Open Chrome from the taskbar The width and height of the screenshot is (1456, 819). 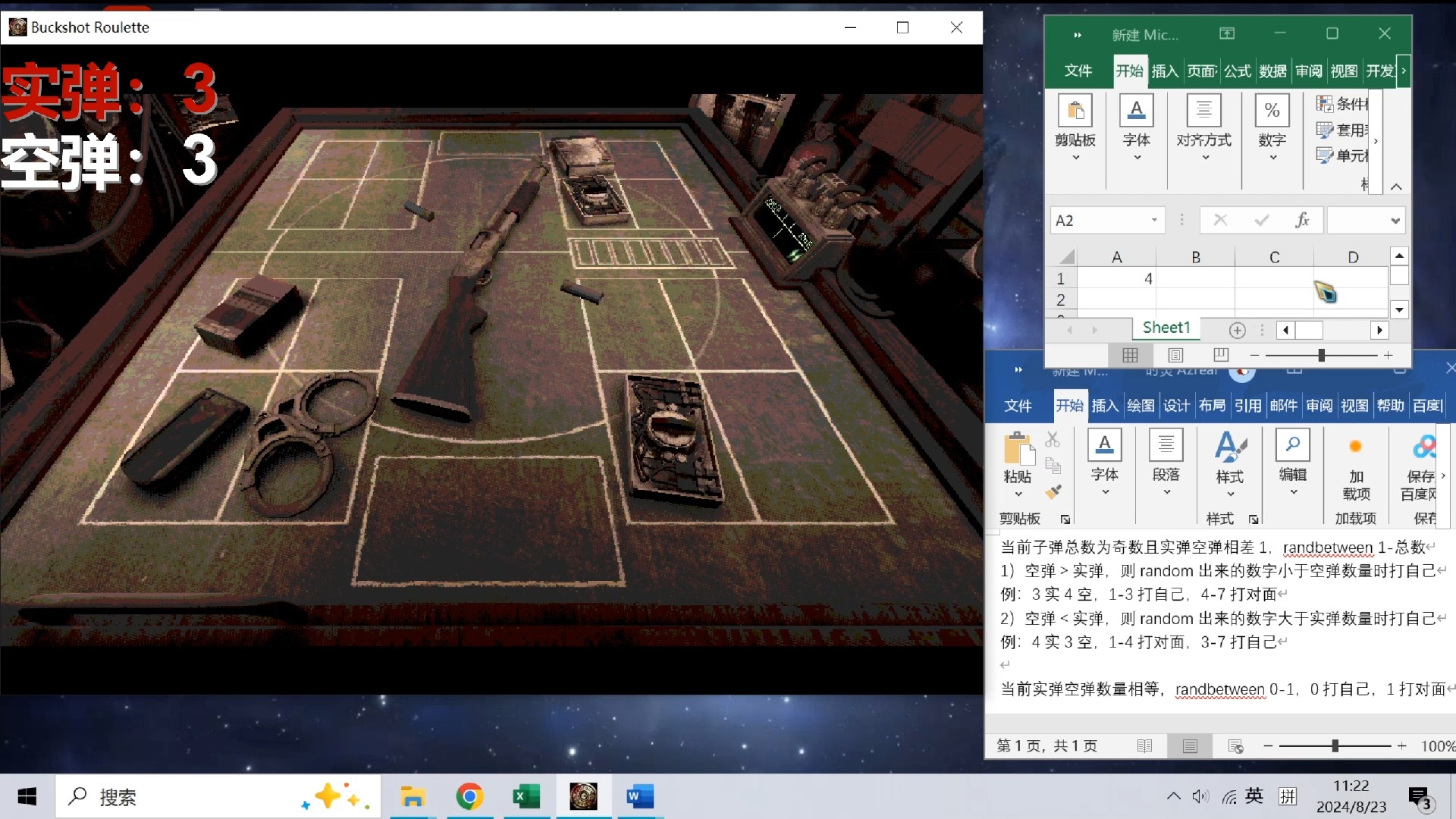469,796
